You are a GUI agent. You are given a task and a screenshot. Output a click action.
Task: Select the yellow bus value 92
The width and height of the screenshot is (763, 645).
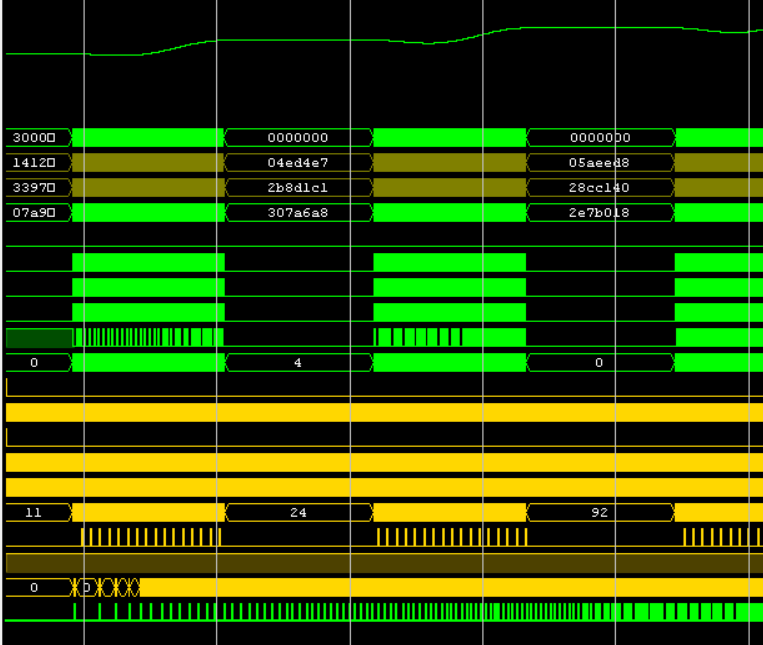point(600,513)
